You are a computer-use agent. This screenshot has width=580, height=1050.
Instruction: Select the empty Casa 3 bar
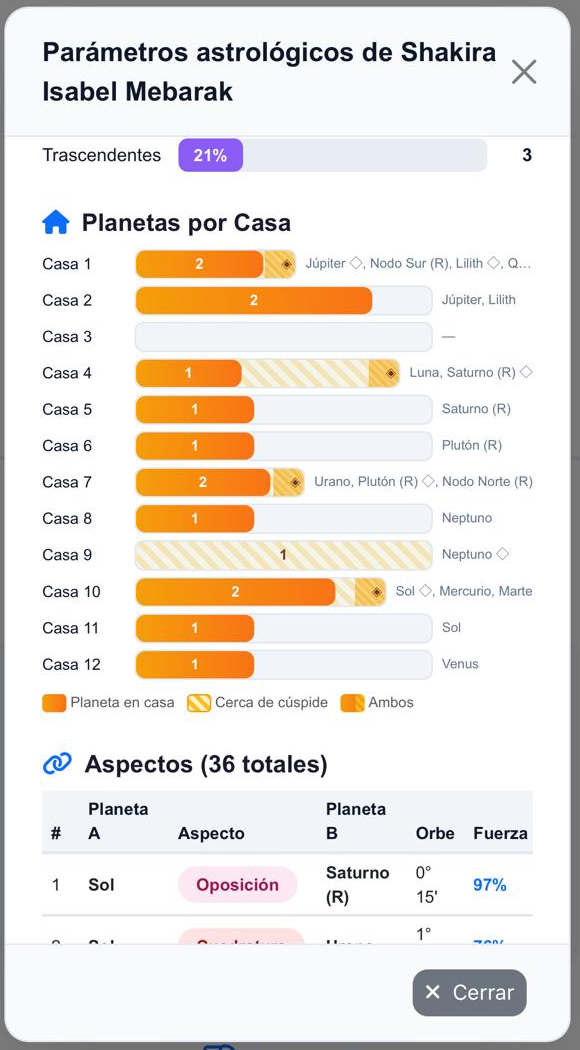click(284, 337)
